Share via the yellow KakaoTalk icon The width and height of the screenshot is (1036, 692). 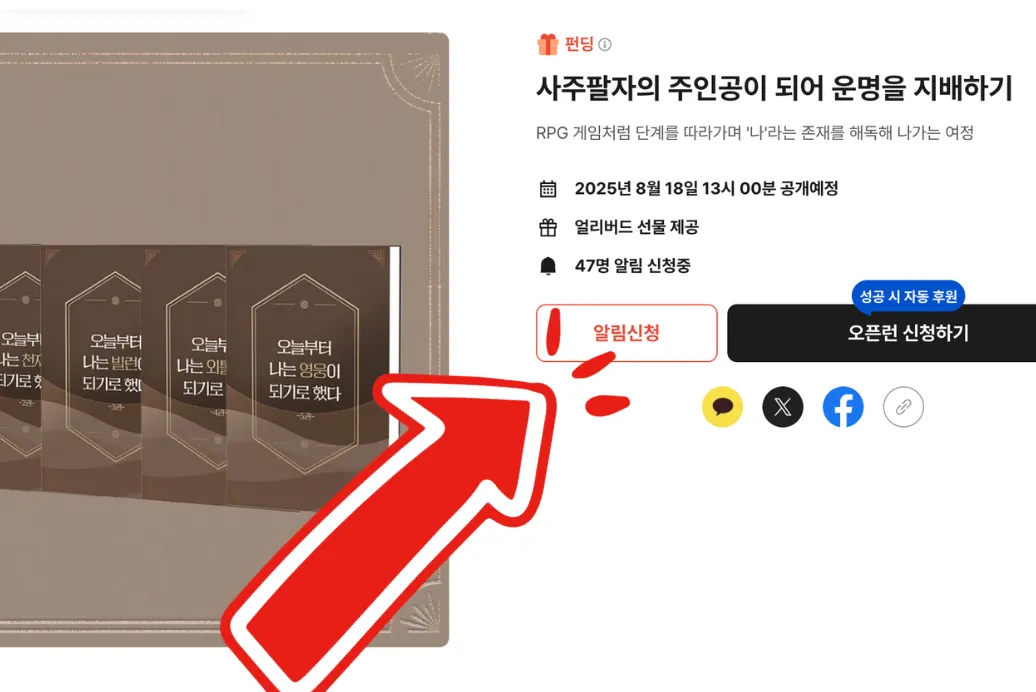coord(722,406)
